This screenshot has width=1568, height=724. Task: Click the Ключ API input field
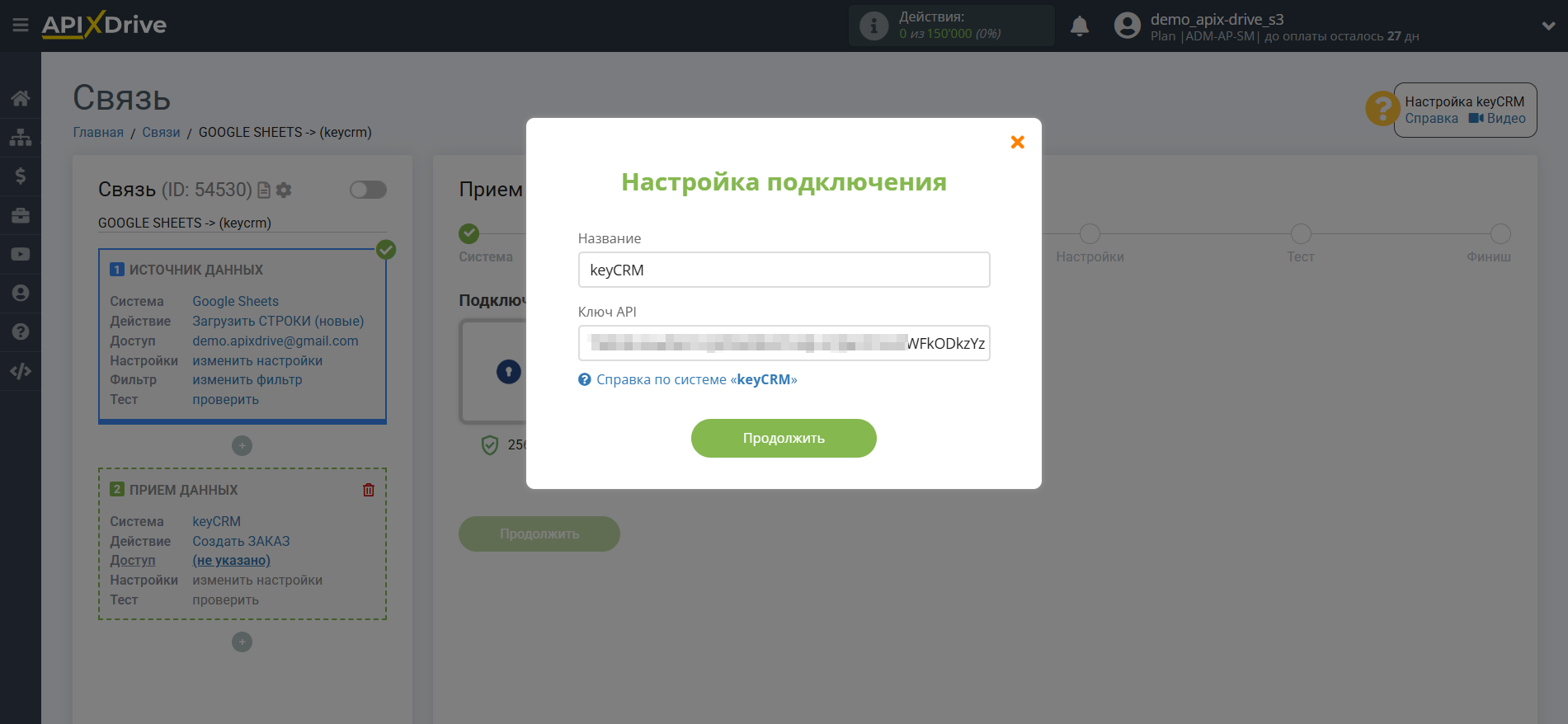784,343
